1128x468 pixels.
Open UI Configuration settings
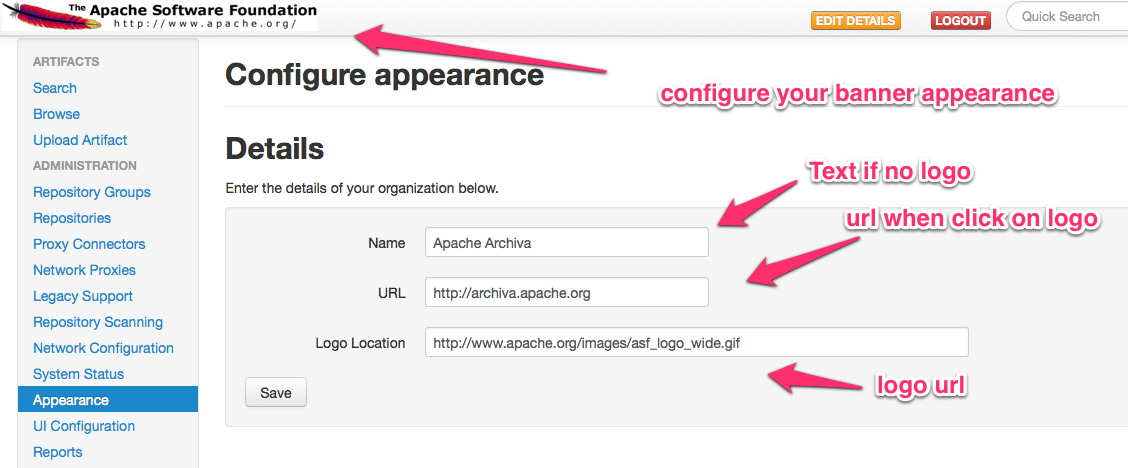click(x=84, y=426)
